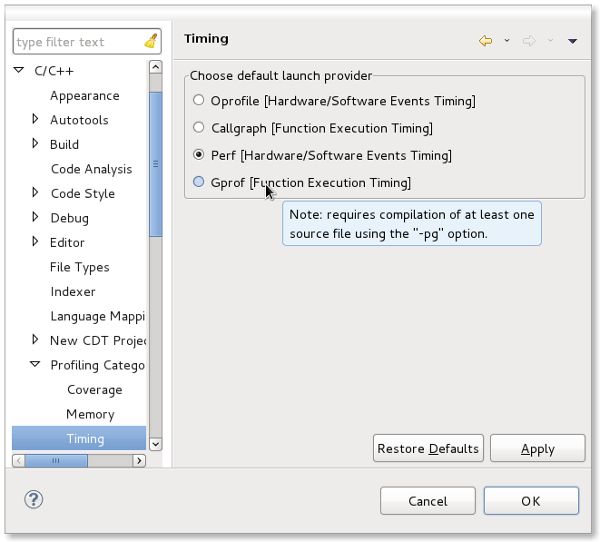Image resolution: width=600 pixels, height=542 pixels.
Task: Open the Code Analysis preferences page
Action: (x=91, y=169)
